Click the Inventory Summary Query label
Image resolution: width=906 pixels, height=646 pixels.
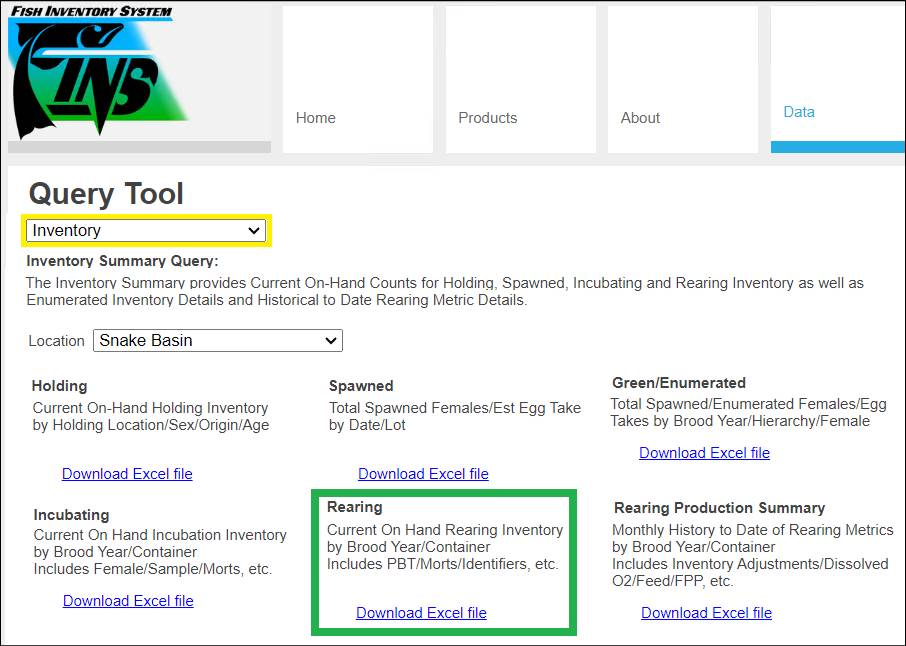pyautogui.click(x=122, y=261)
